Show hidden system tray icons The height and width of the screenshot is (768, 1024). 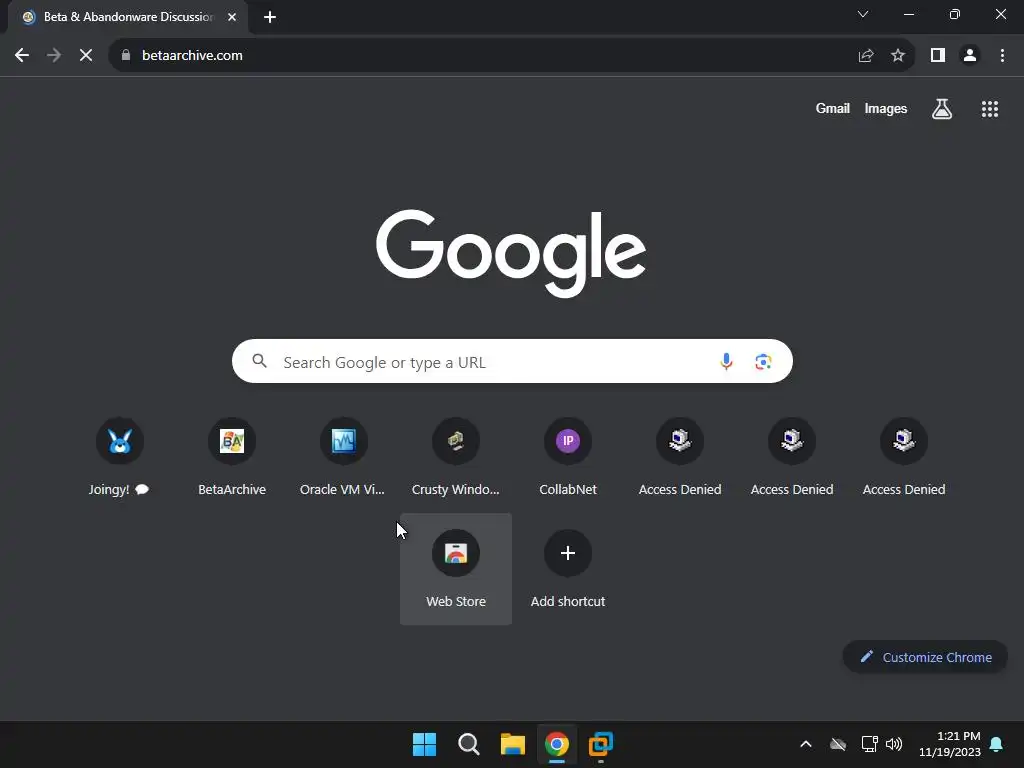click(806, 744)
